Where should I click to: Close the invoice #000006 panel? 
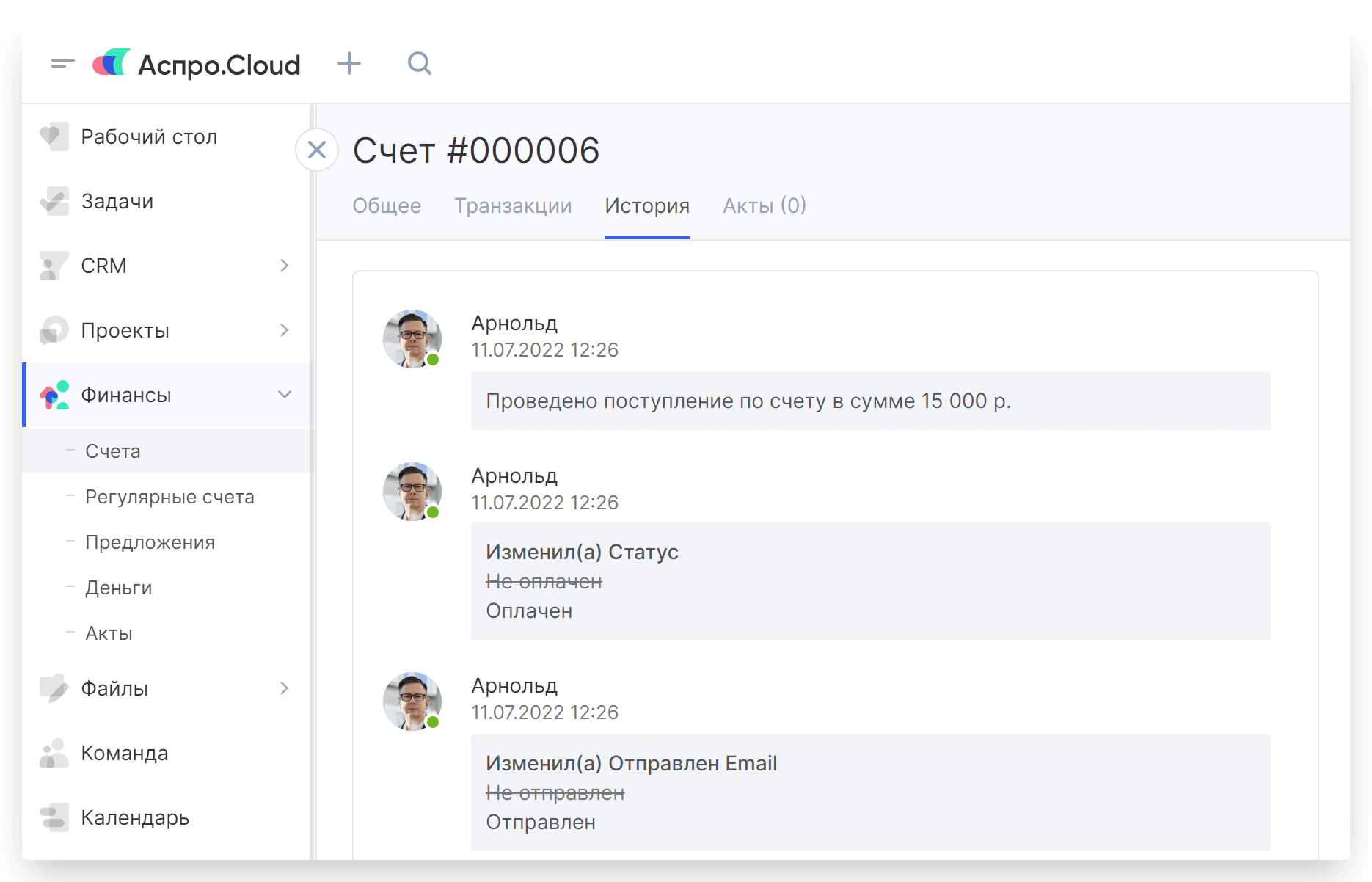[317, 150]
